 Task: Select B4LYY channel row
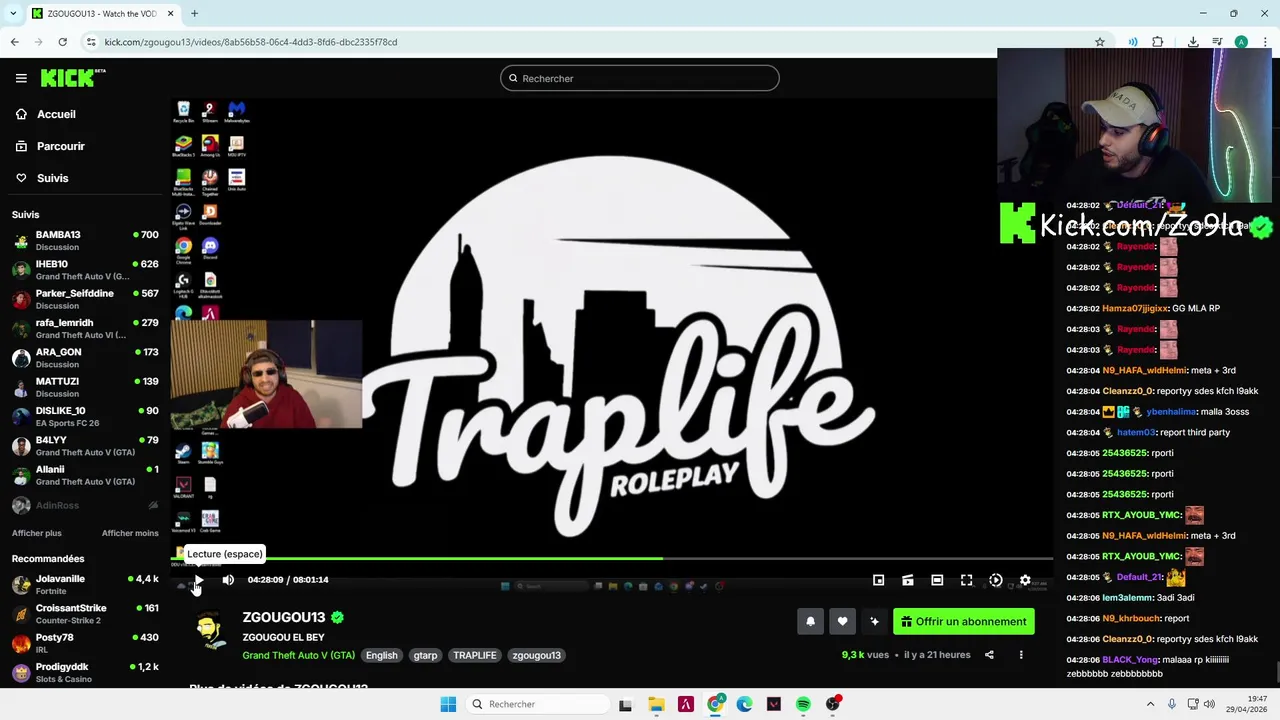[x=85, y=446]
